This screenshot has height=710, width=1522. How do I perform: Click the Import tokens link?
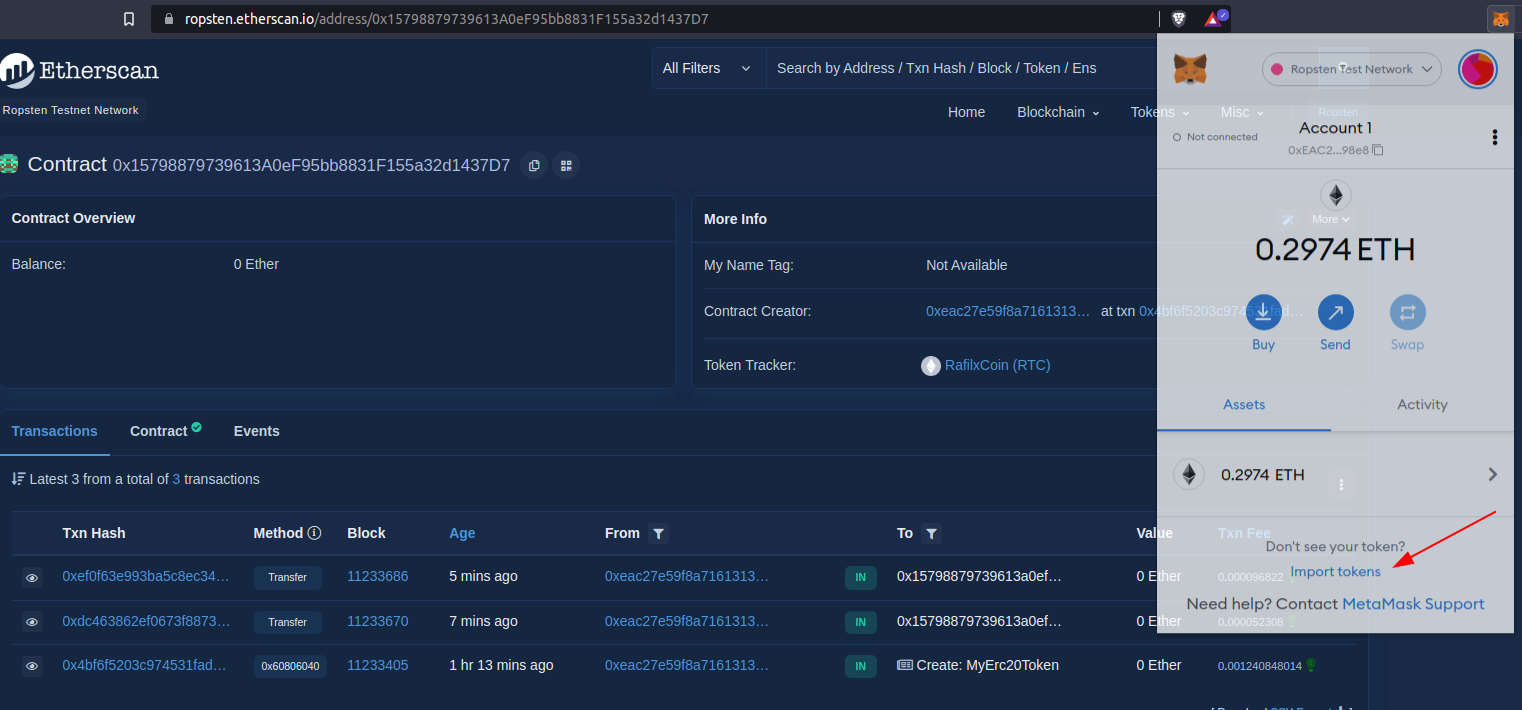click(1335, 572)
